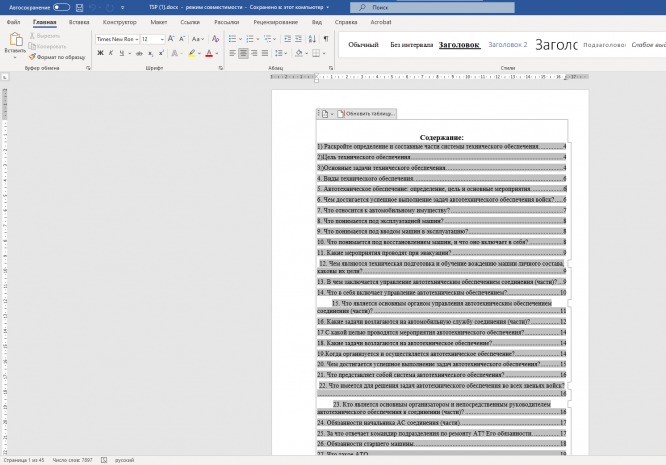The width and height of the screenshot is (666, 465).
Task: Open highlight color dropdown arrow
Action: tap(199, 54)
